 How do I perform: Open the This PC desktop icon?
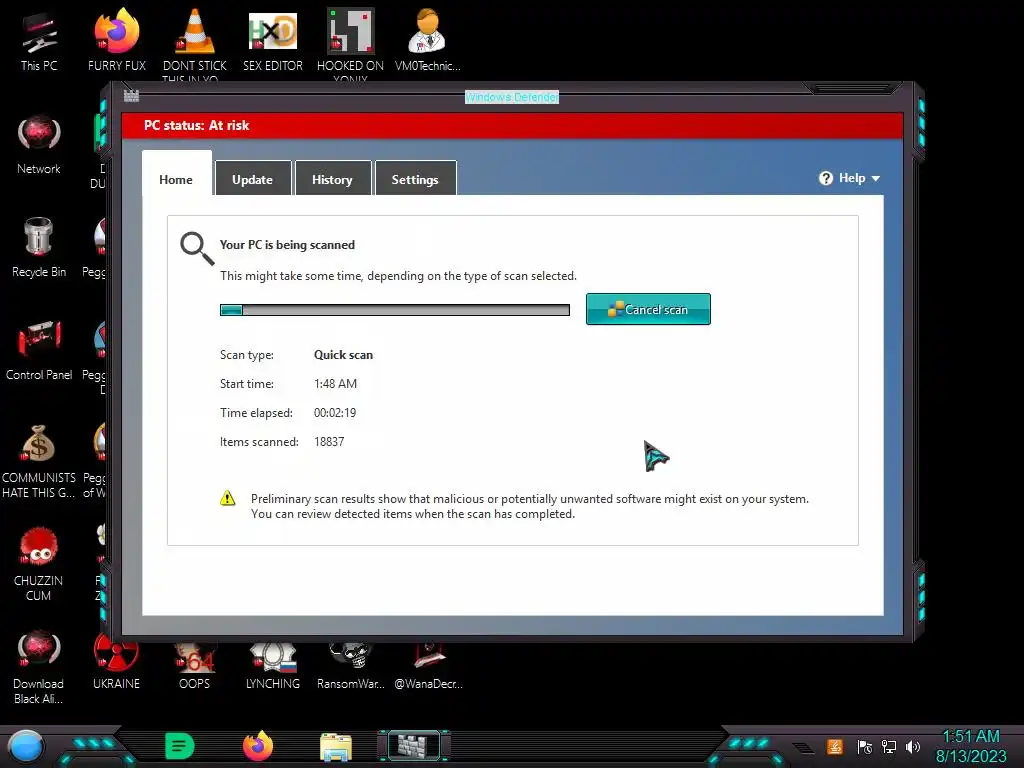coord(39,39)
